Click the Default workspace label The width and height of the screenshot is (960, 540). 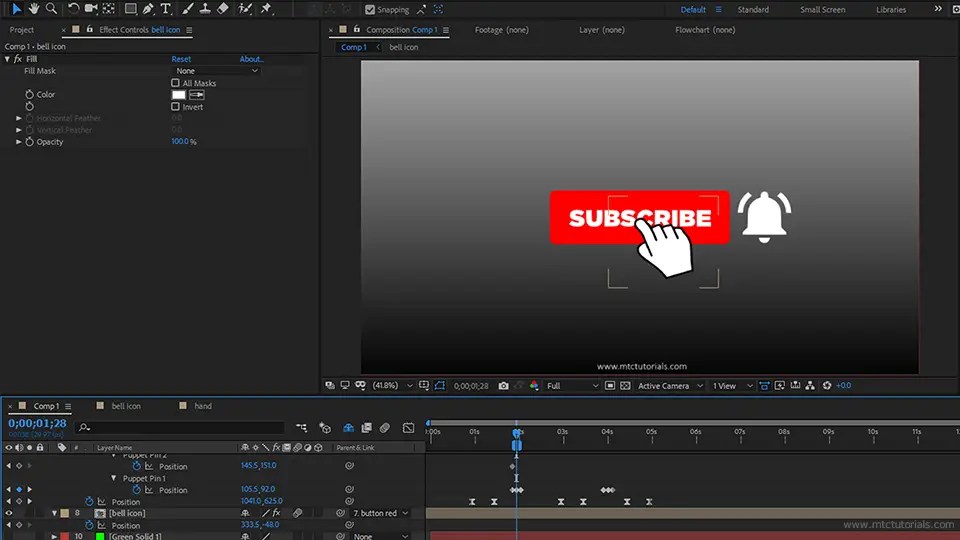(x=693, y=10)
